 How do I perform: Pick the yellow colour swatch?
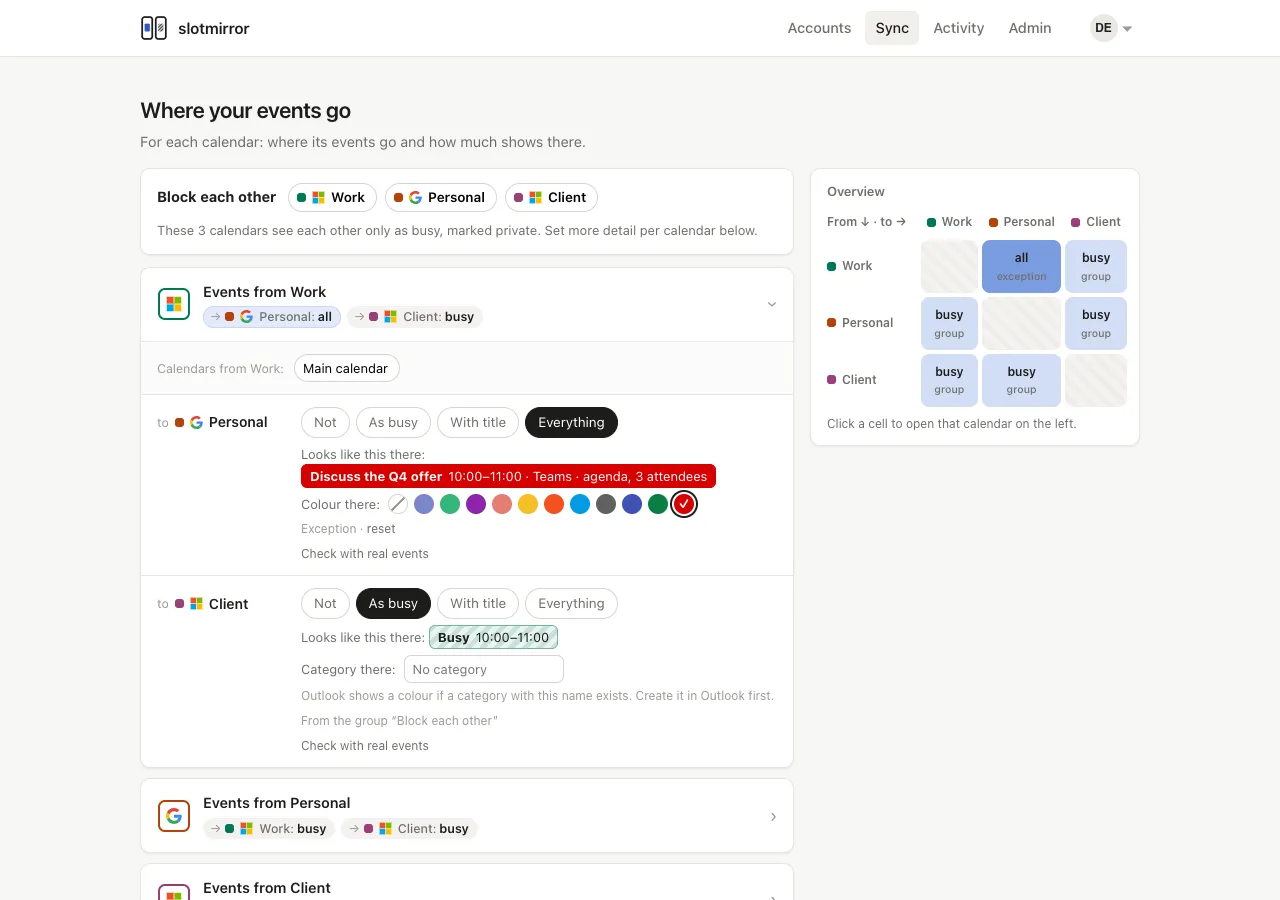point(528,504)
